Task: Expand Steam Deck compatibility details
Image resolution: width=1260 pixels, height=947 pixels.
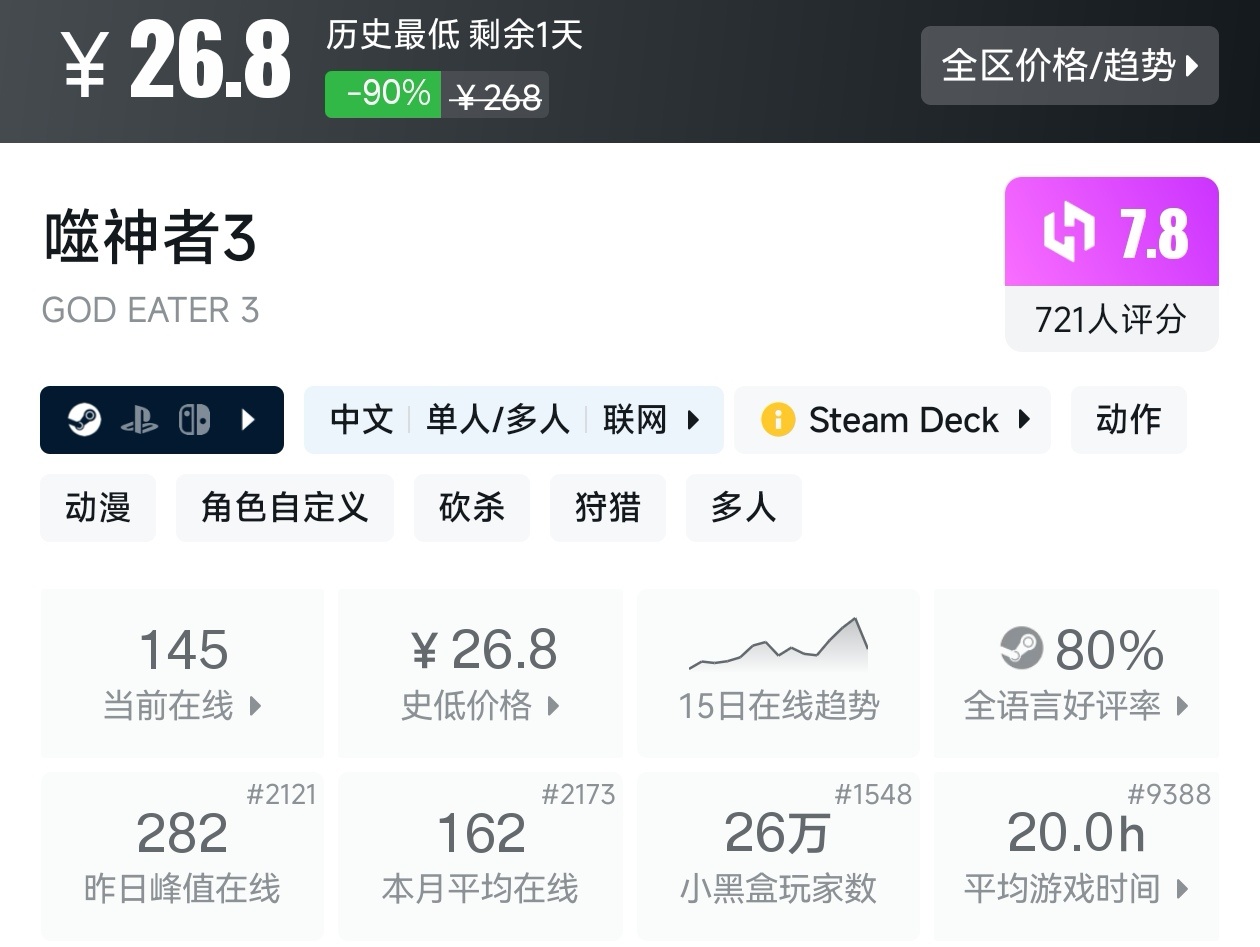Action: click(x=1024, y=420)
